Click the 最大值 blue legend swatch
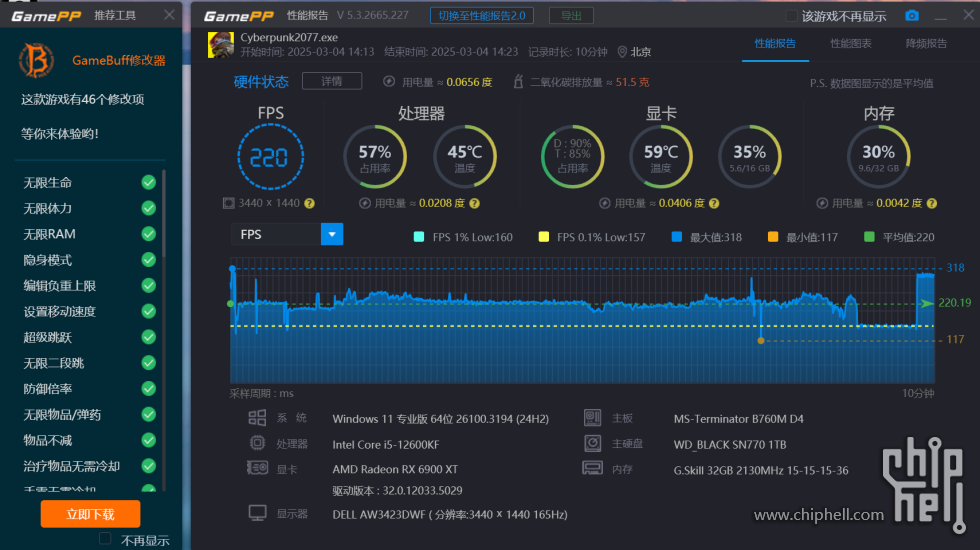This screenshot has height=550, width=980. click(676, 237)
